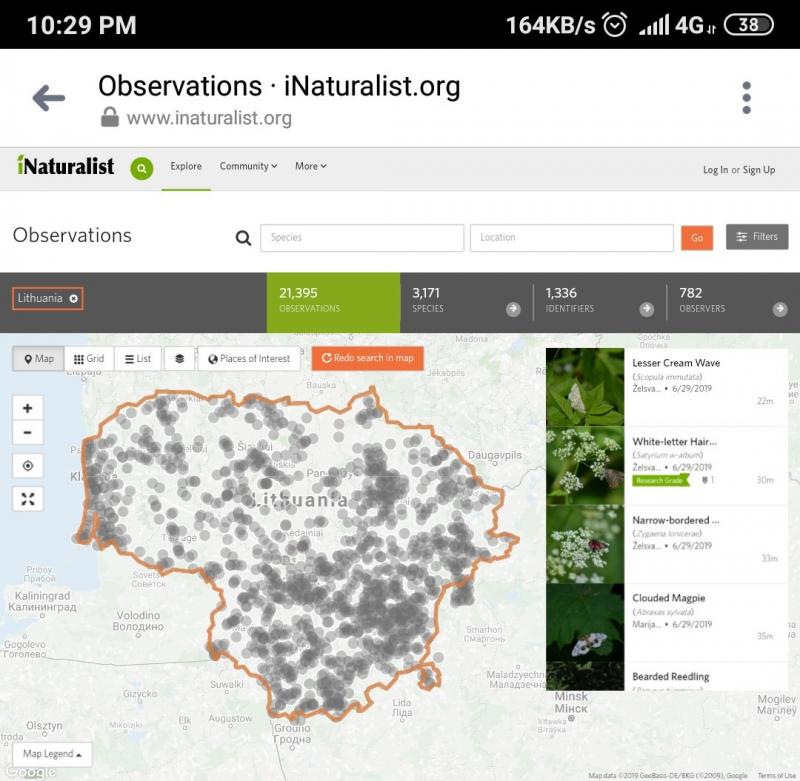
Task: Click the White-letter Hair... title
Action: pyautogui.click(x=674, y=442)
